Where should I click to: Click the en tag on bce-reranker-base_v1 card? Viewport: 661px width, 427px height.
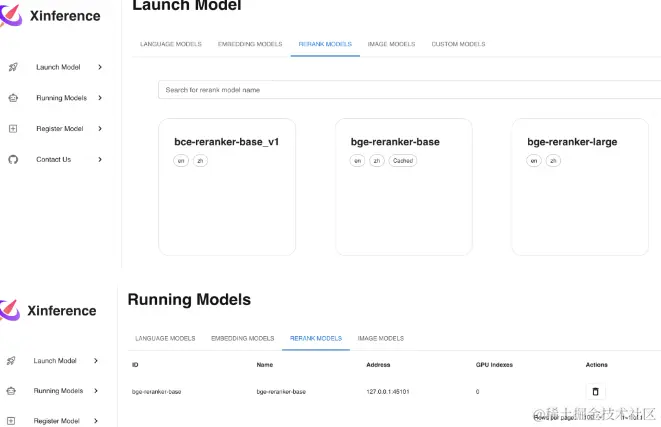(x=181, y=161)
